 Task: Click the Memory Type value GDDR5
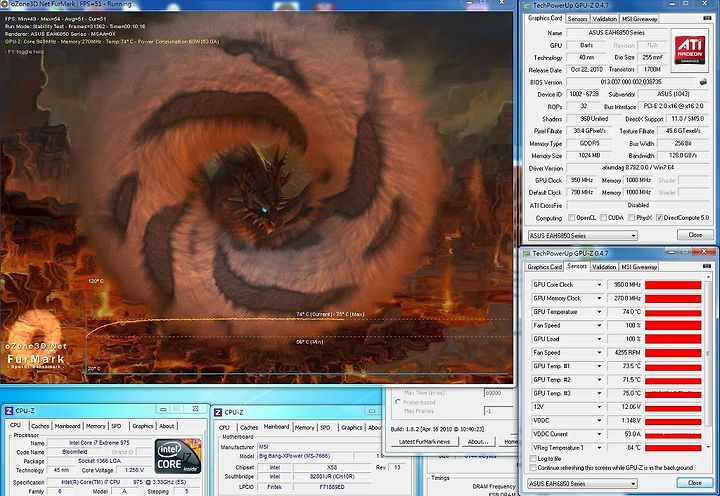(589, 143)
